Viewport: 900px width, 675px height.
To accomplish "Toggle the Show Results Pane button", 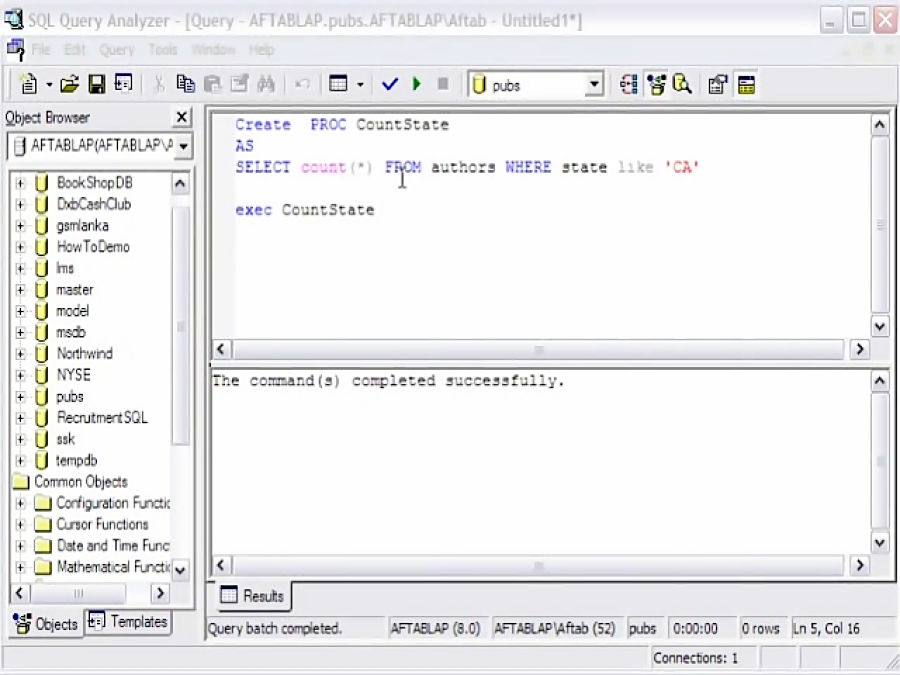I will (x=746, y=85).
